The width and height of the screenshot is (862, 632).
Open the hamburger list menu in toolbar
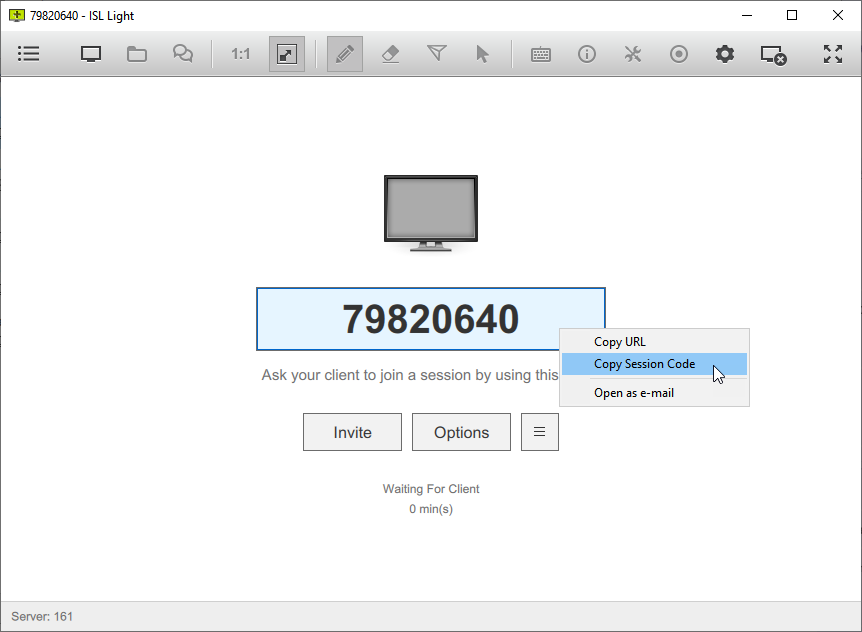29,54
